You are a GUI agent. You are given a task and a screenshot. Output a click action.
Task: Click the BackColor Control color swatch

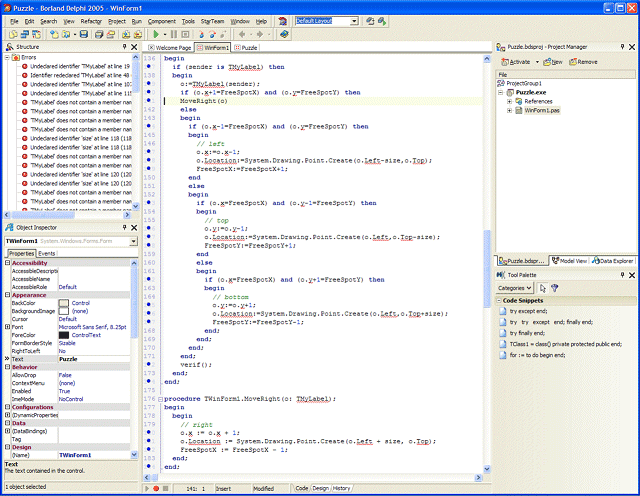coord(64,303)
